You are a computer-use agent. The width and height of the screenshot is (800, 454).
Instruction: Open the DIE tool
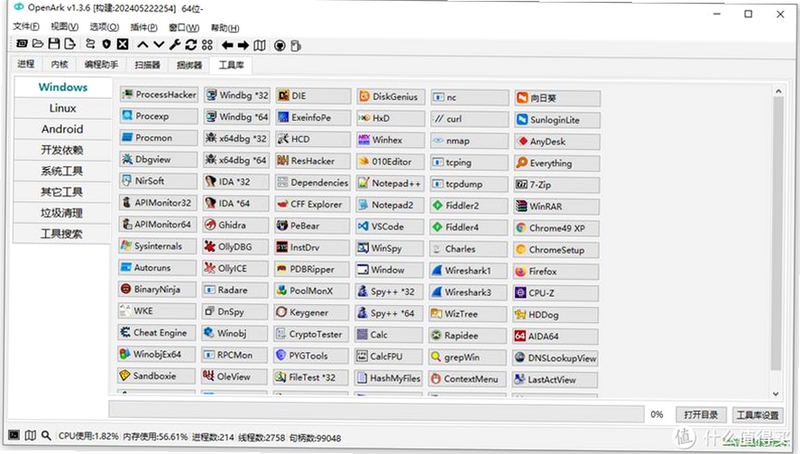(313, 96)
